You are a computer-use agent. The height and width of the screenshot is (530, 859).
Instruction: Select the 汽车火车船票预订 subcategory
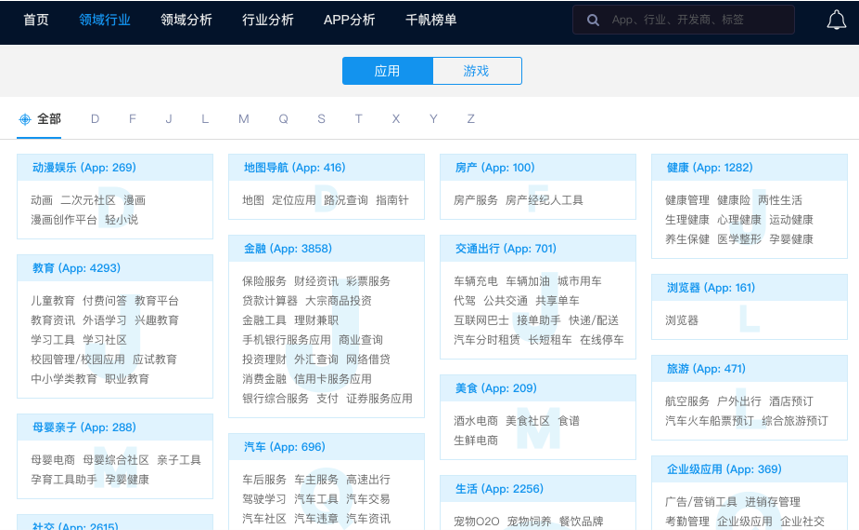tap(709, 421)
